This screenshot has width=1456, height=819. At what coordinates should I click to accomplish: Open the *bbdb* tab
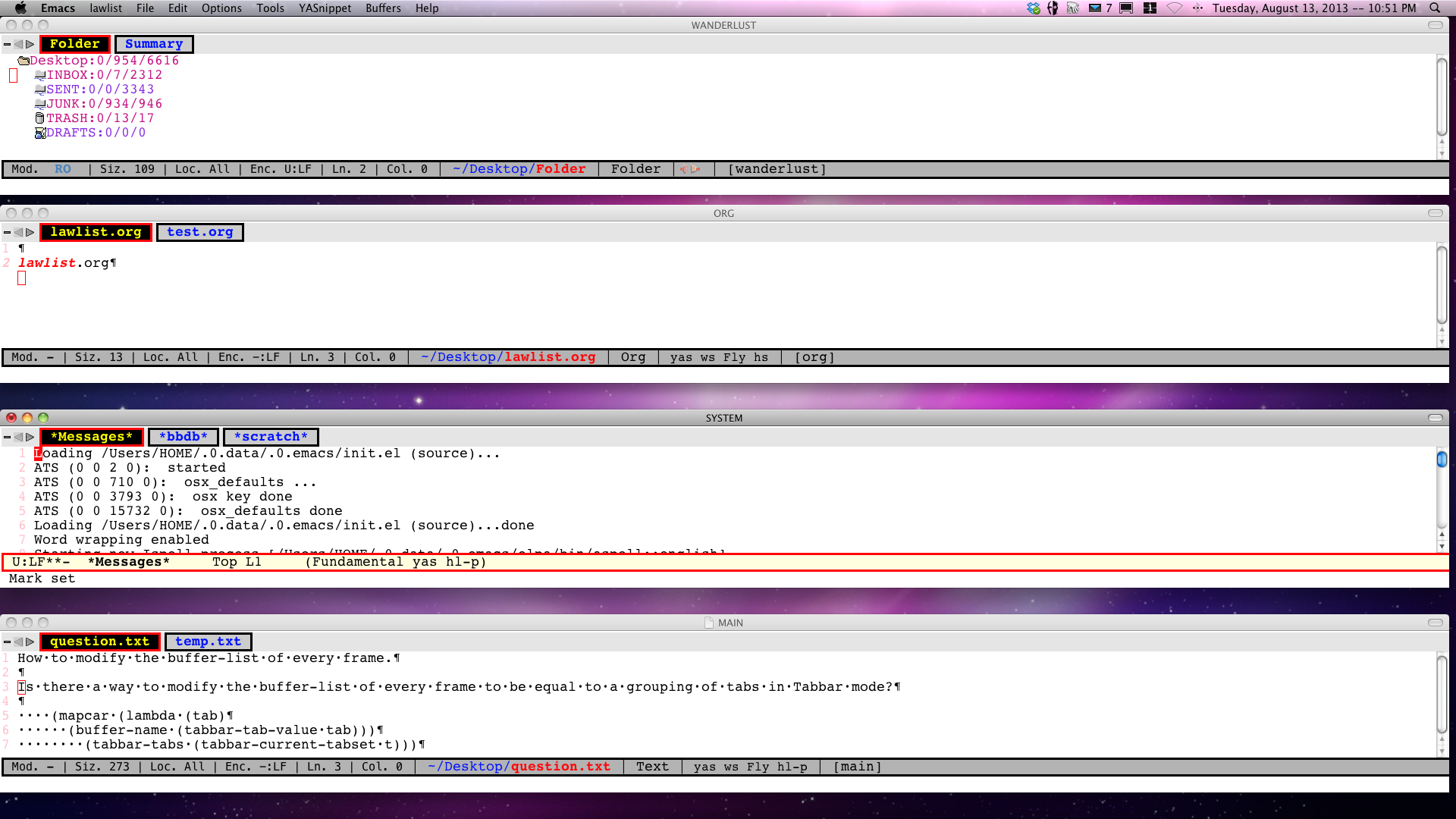[183, 437]
